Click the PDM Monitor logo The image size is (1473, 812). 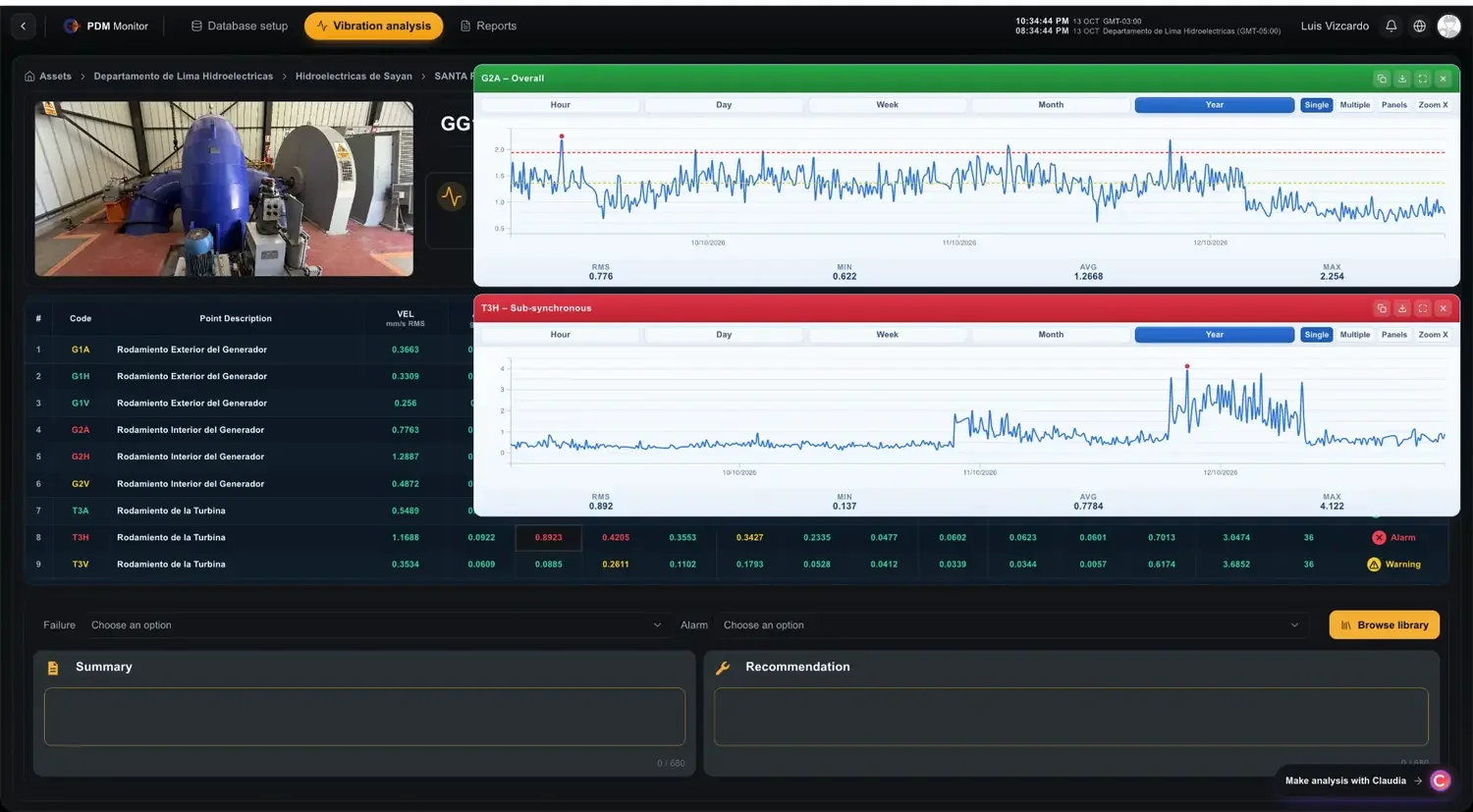coord(72,27)
